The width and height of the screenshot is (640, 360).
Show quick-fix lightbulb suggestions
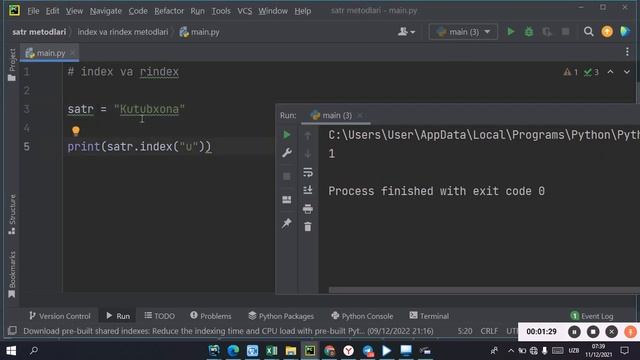[76, 131]
